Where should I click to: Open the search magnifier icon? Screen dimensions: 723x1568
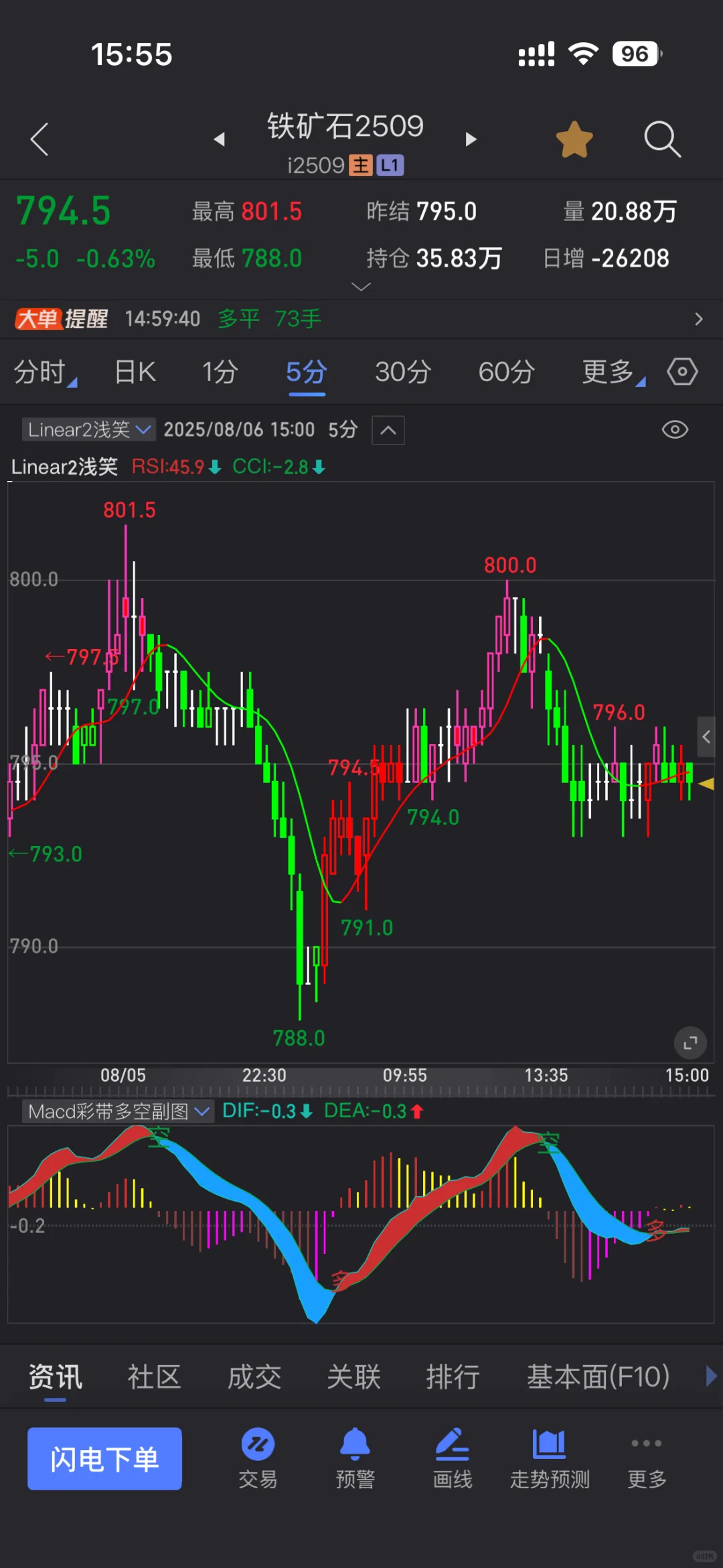pyautogui.click(x=662, y=139)
